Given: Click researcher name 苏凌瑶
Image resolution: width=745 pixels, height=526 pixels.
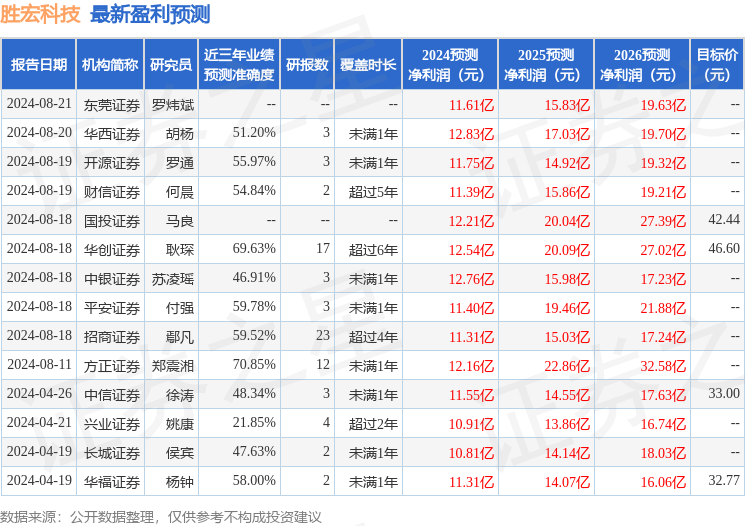Looking at the screenshot, I should pos(173,279).
